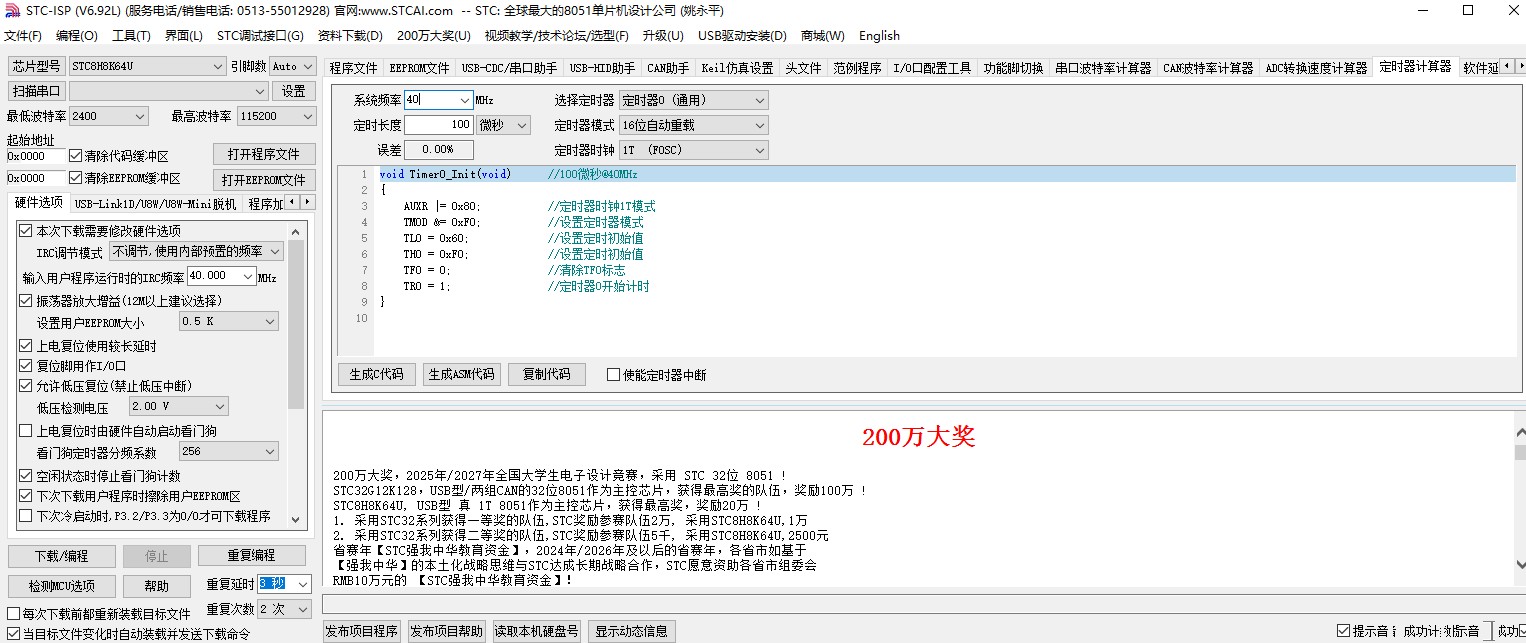The width and height of the screenshot is (1526, 643).
Task: Open the watchdog divider 256 dropdown
Action: 228,451
